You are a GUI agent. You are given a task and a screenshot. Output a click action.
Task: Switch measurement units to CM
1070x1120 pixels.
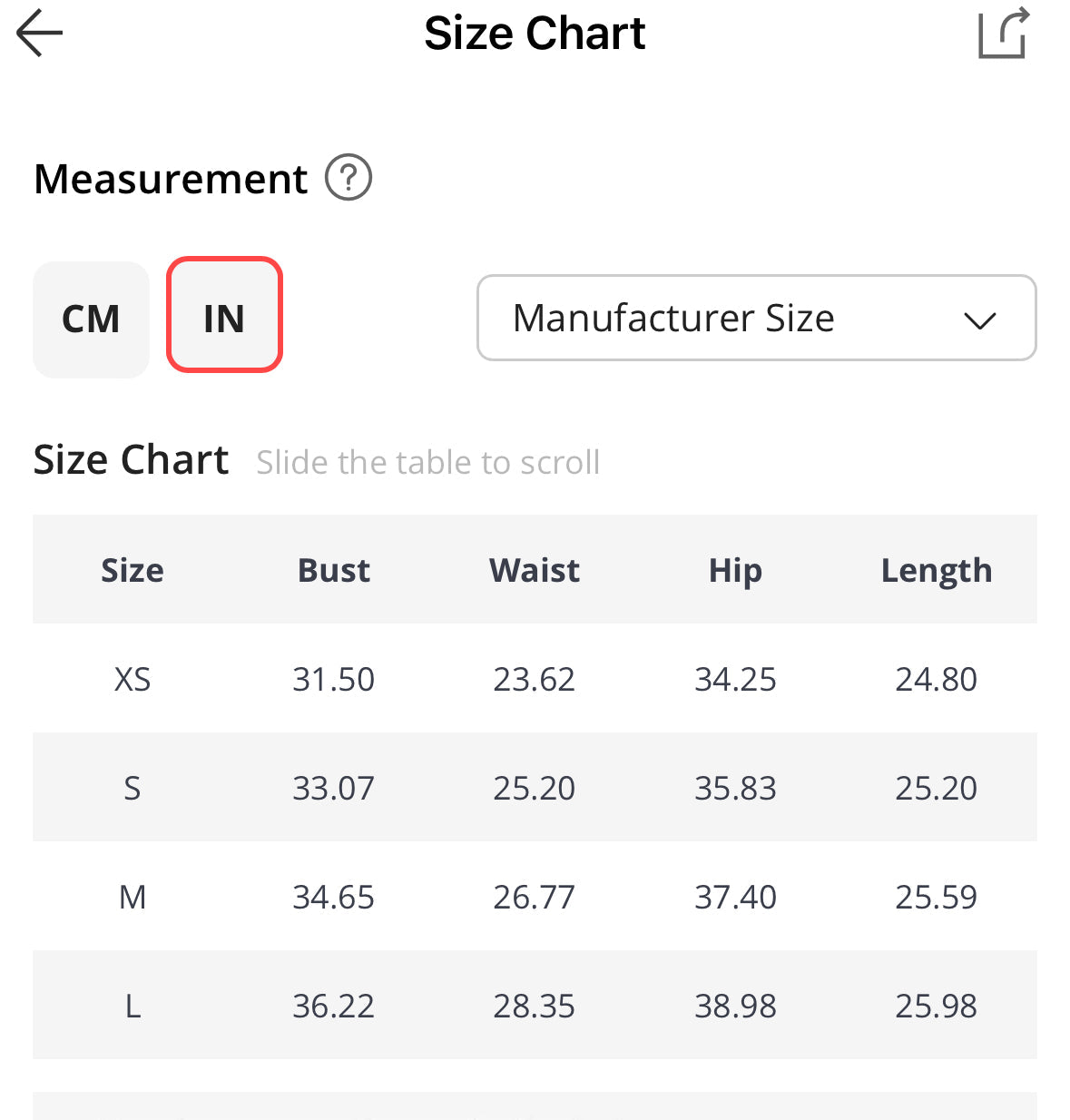[91, 319]
